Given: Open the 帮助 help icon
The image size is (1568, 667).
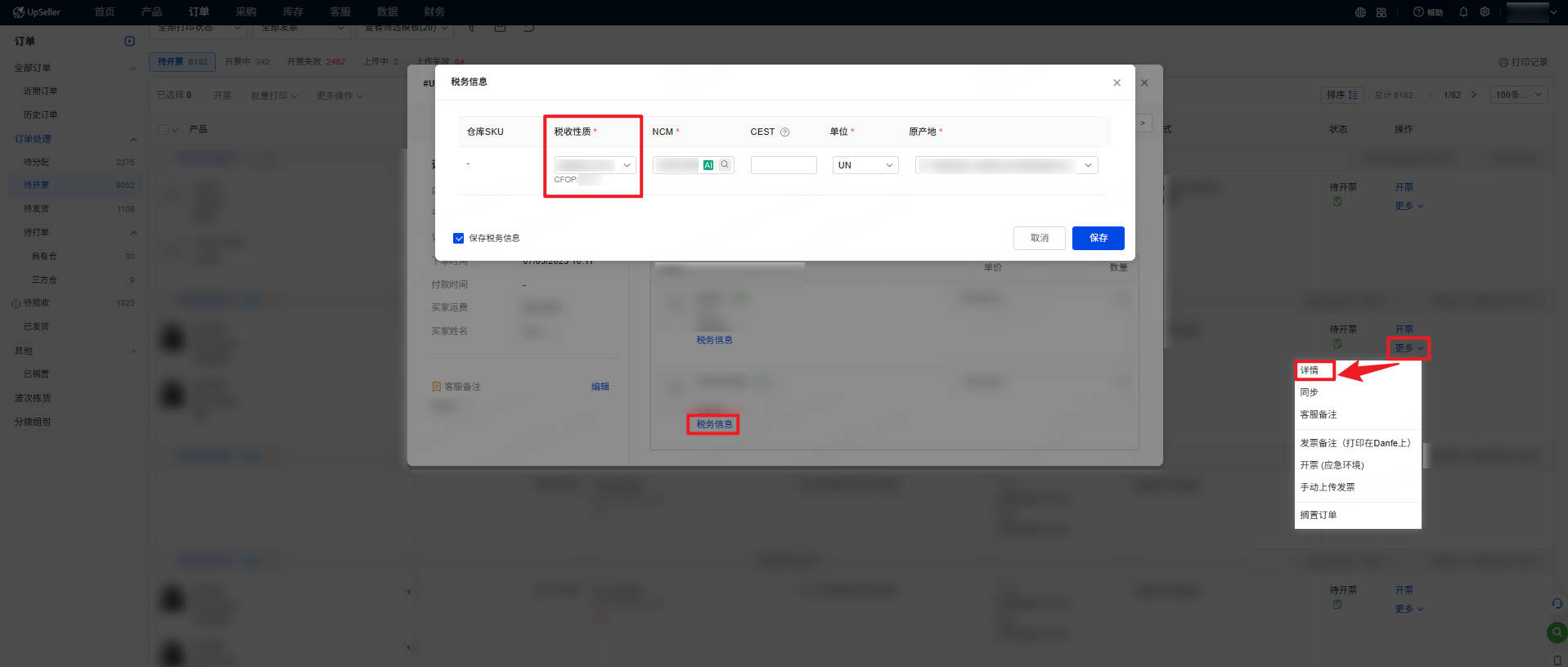Looking at the screenshot, I should coord(1428,12).
